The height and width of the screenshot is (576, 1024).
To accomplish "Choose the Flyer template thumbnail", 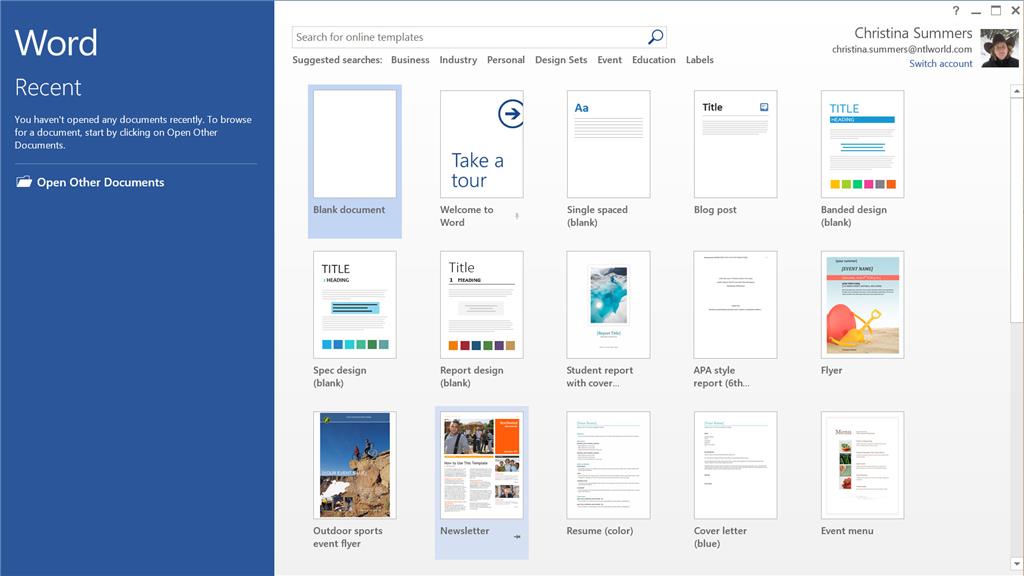I will coord(862,305).
